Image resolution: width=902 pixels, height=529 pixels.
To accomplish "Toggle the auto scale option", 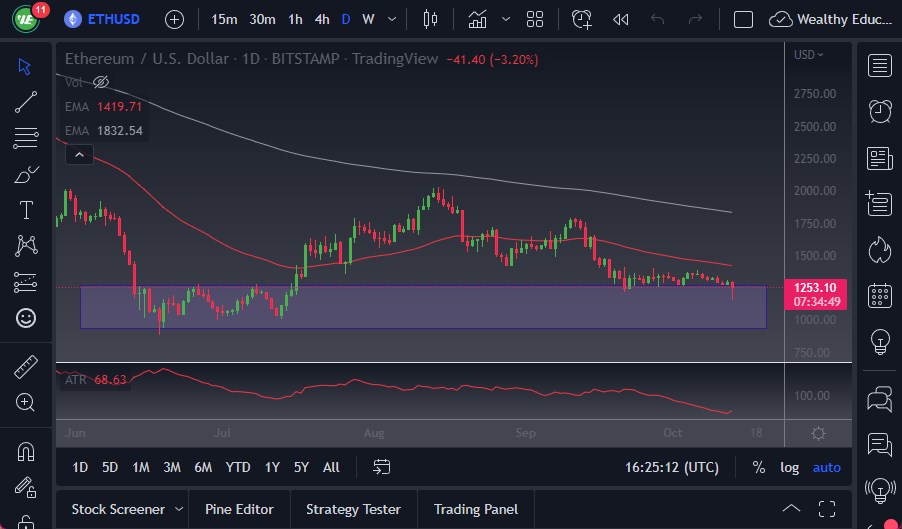I will 826,467.
